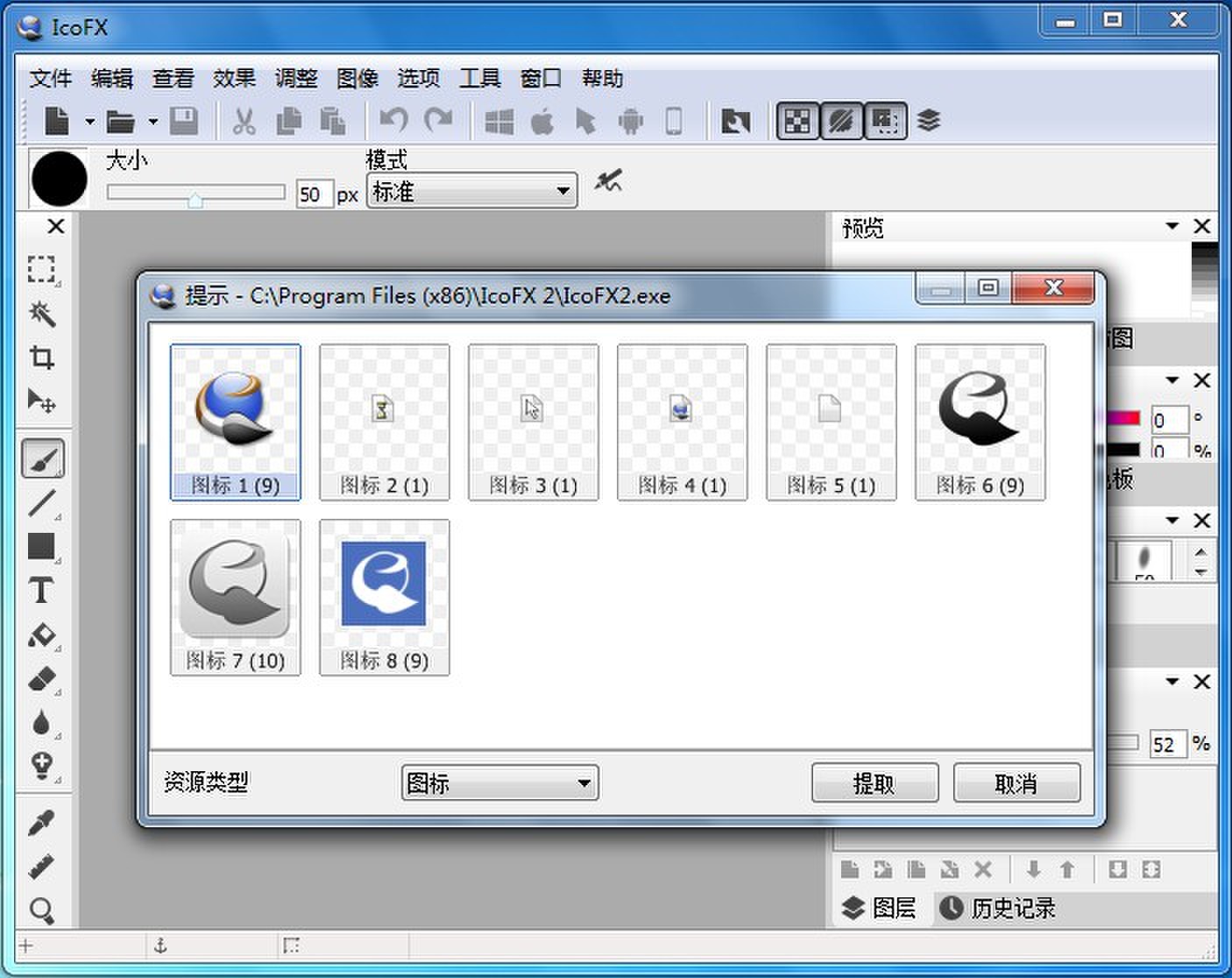The height and width of the screenshot is (978, 1232).
Task: Switch to the 历史记录 tab
Action: coord(998,908)
